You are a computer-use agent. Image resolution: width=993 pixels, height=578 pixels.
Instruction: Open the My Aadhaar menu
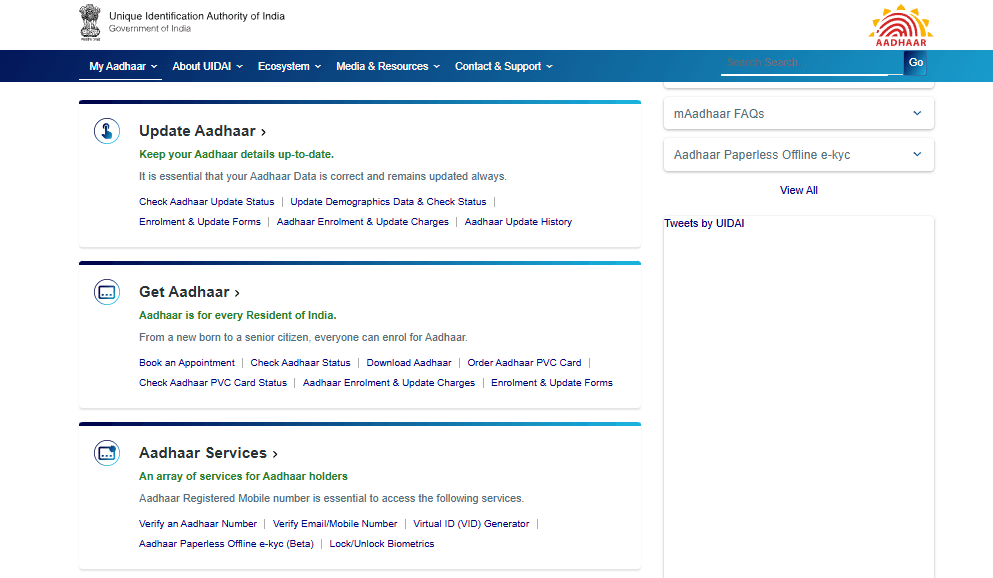(123, 66)
